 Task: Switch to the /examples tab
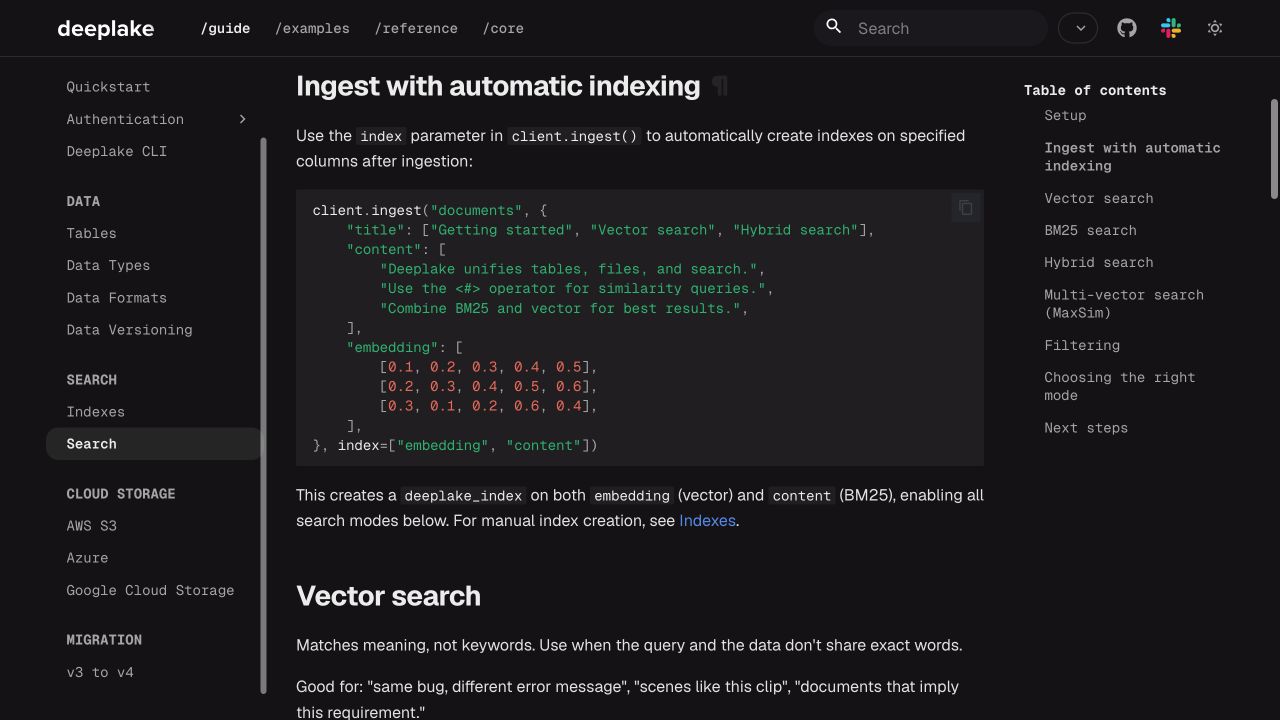tap(312, 28)
